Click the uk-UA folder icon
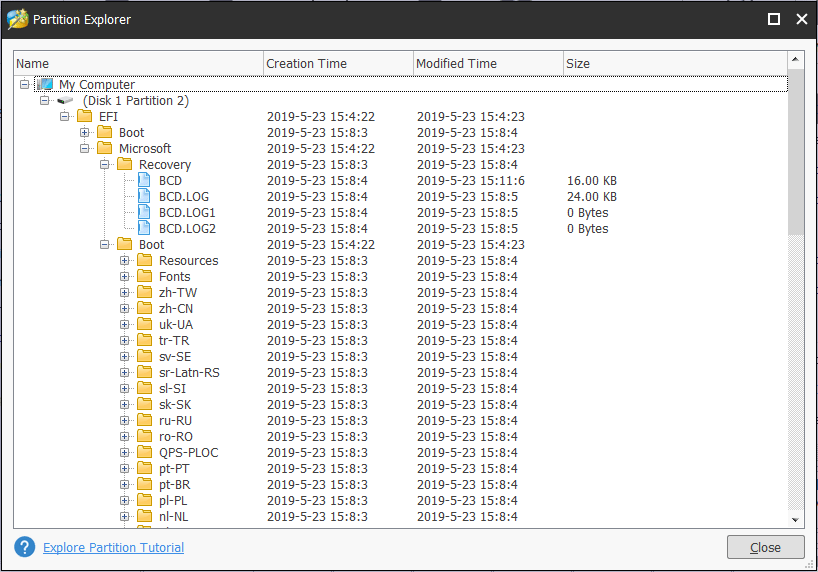 pos(145,324)
